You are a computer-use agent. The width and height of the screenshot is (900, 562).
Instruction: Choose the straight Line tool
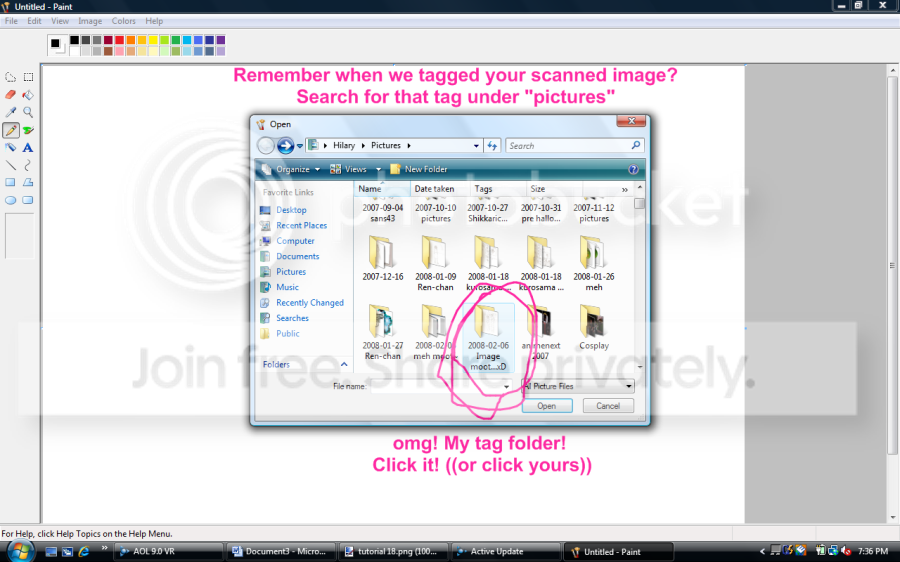[10, 165]
